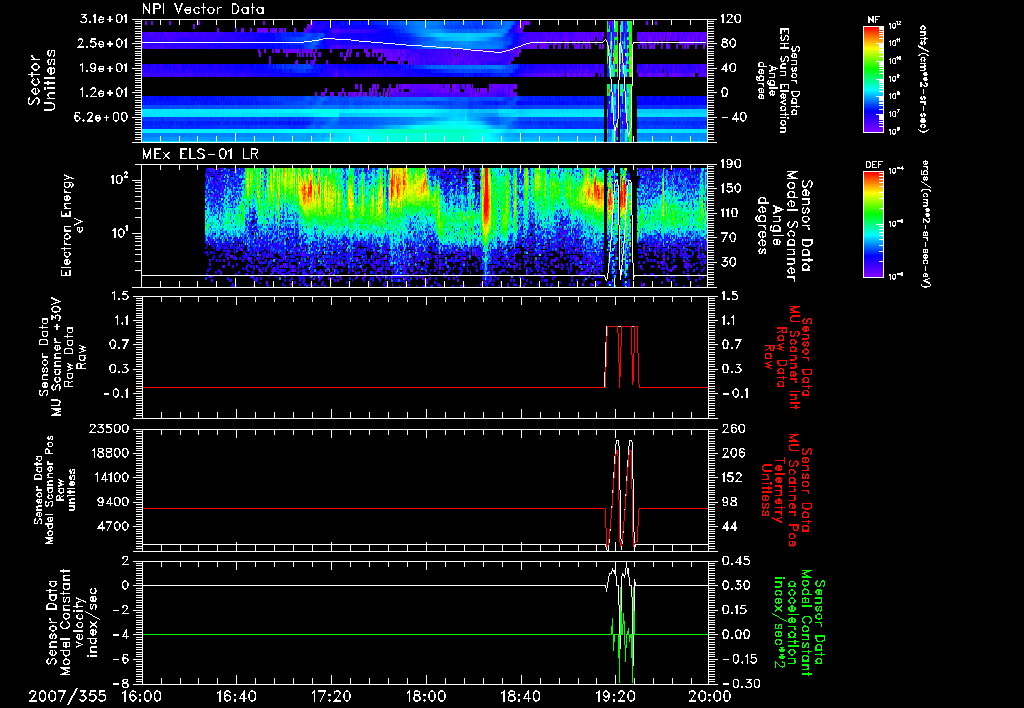This screenshot has width=1024, height=708.
Task: Click the NPI Vector Data panel title
Action: pyautogui.click(x=203, y=9)
